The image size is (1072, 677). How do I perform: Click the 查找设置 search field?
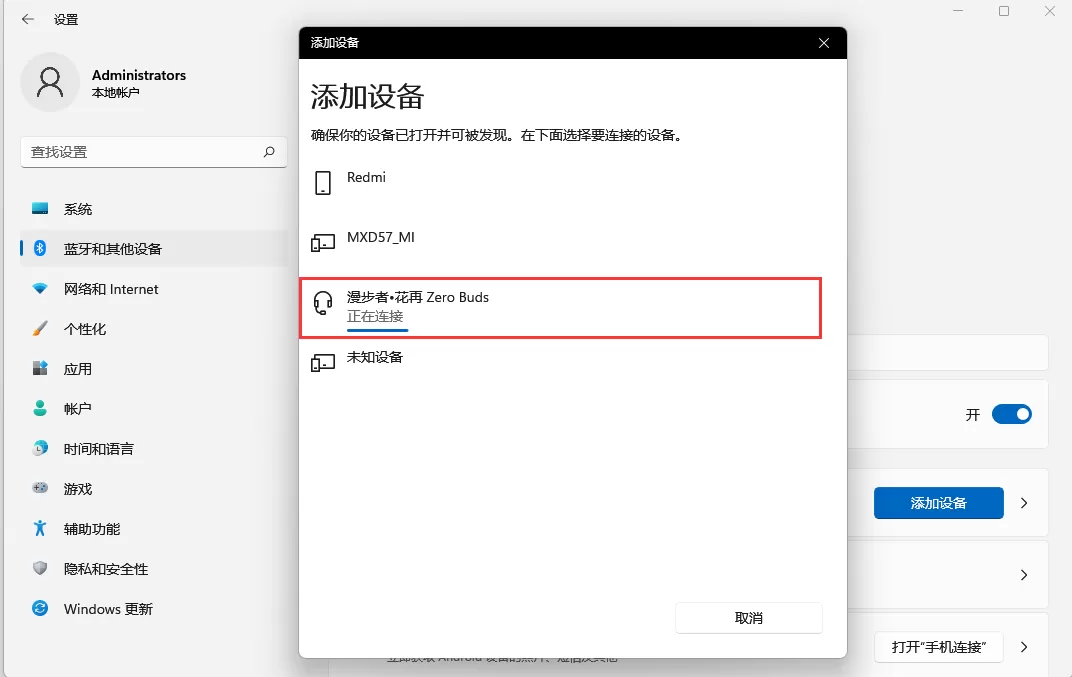[150, 151]
